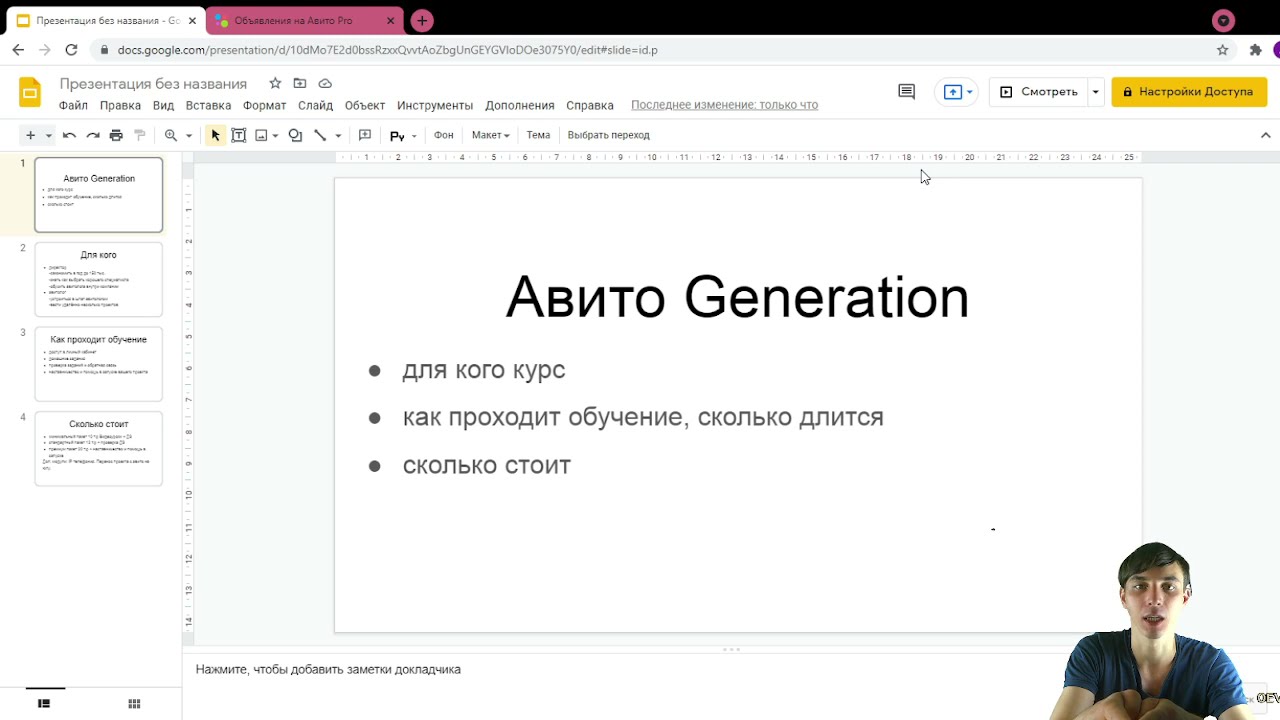1280x720 pixels.
Task: Click the zoom magnifier tool
Action: click(x=171, y=135)
